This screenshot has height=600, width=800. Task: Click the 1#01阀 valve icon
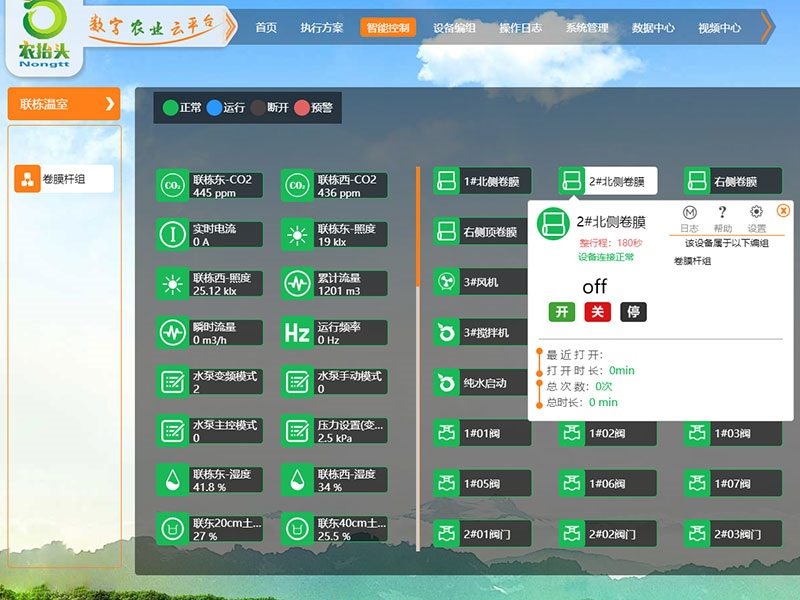click(x=446, y=433)
